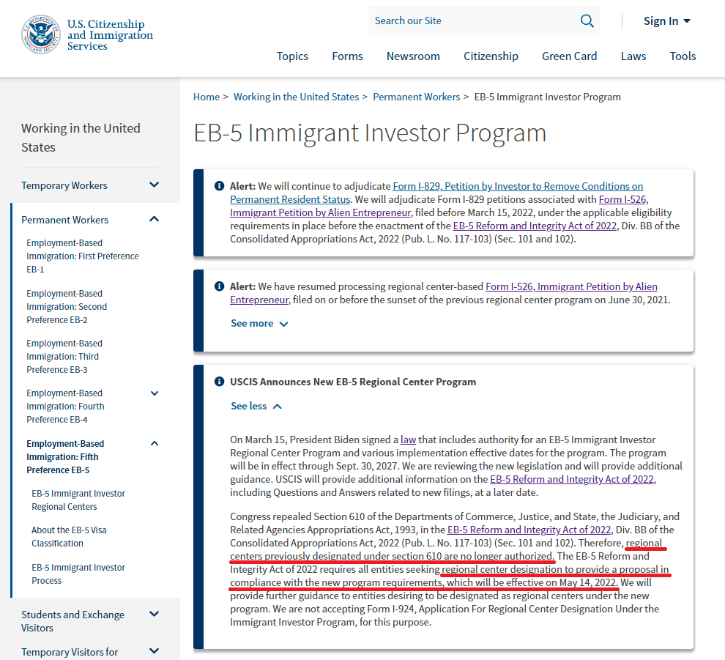
Task: Expand the See more alert text
Action: click(259, 324)
